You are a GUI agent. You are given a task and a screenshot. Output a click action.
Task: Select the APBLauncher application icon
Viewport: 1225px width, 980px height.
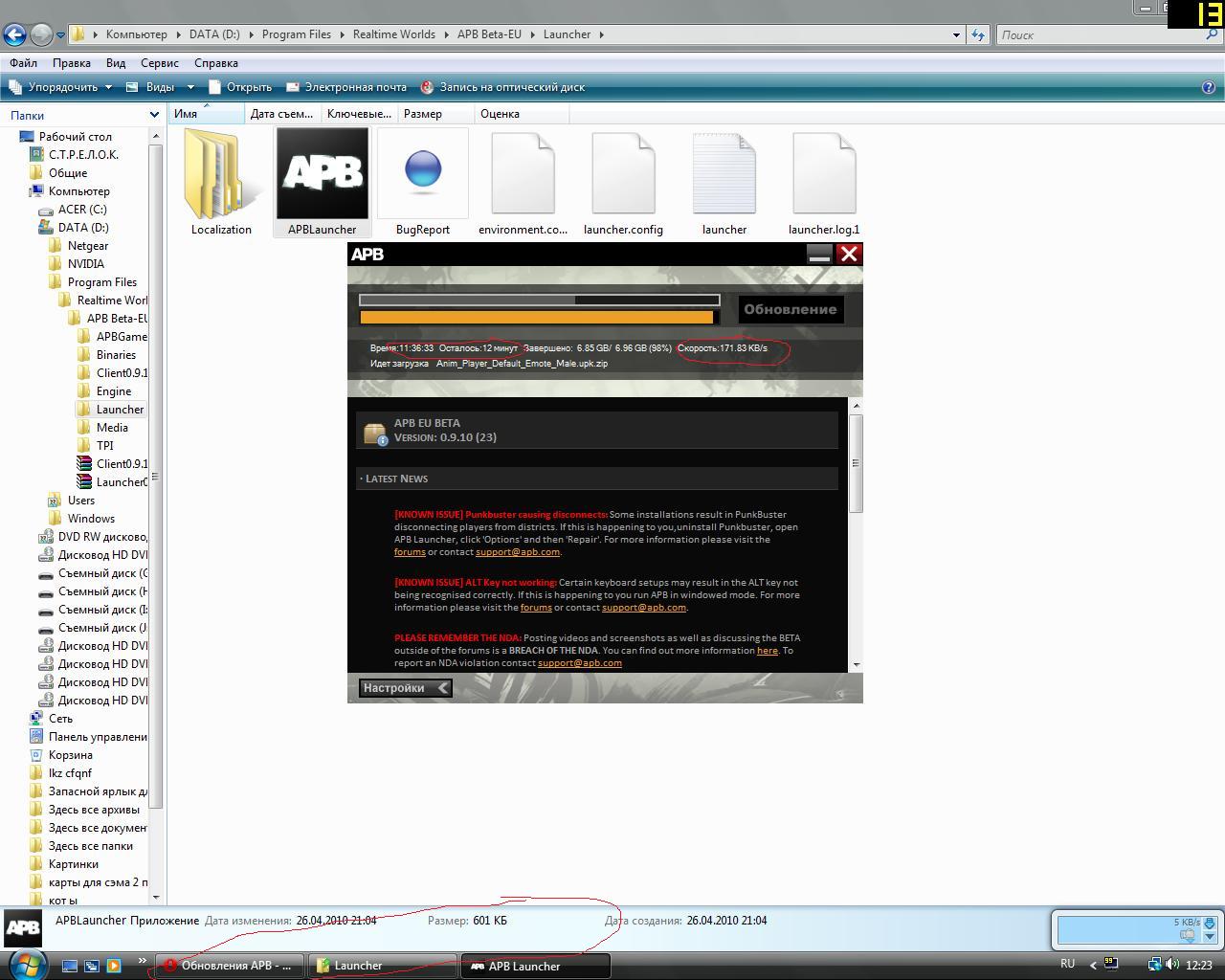coord(322,174)
